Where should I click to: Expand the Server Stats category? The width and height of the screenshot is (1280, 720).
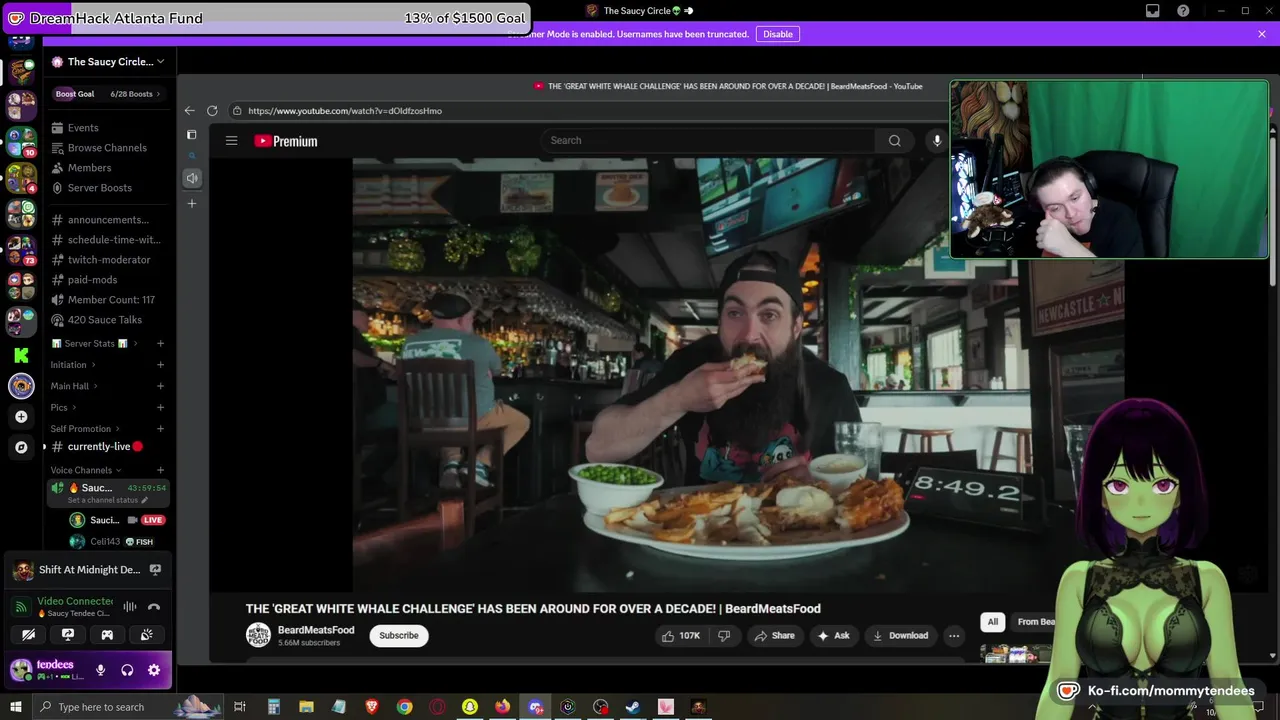tap(95, 344)
